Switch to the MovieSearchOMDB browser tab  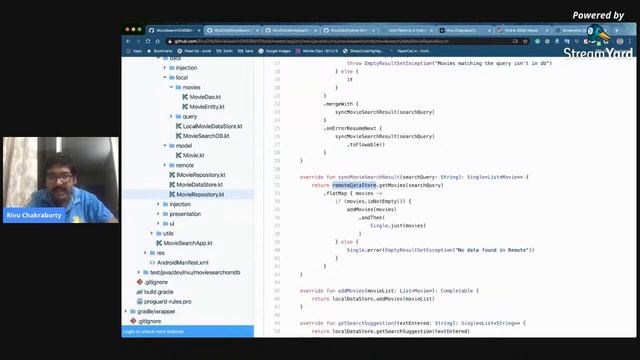[175, 30]
